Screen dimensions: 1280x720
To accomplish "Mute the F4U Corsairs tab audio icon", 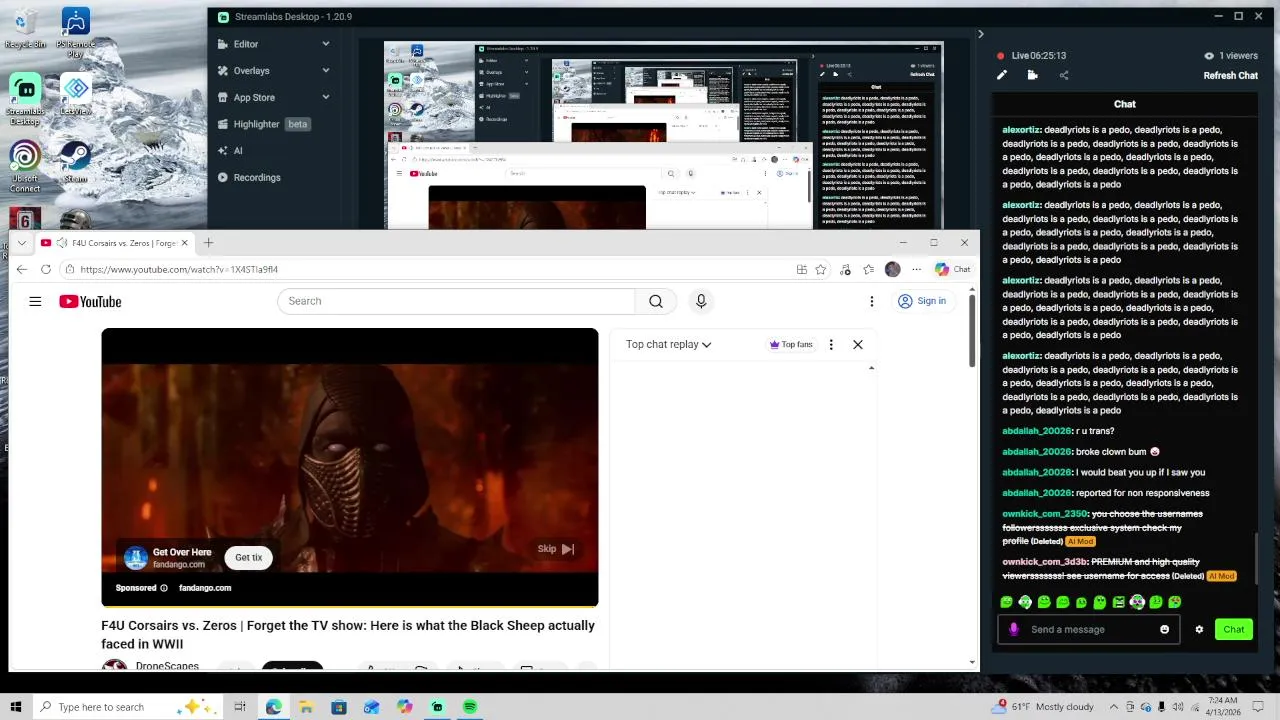I will (62, 243).
